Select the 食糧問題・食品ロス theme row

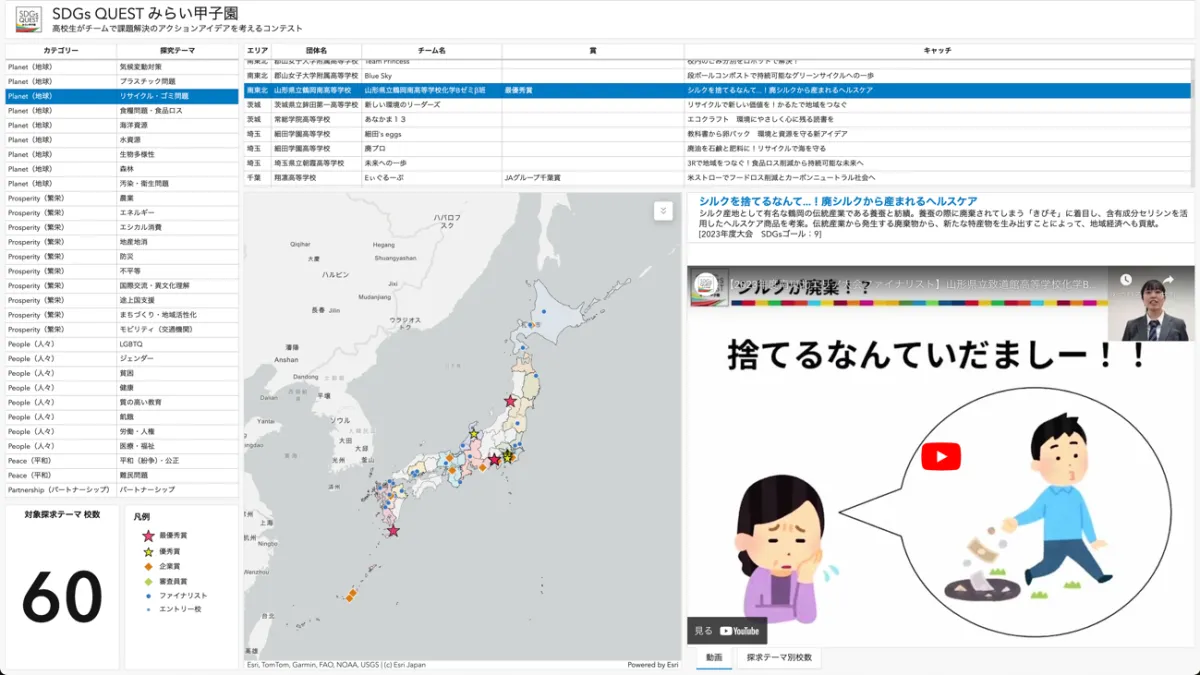pos(150,111)
